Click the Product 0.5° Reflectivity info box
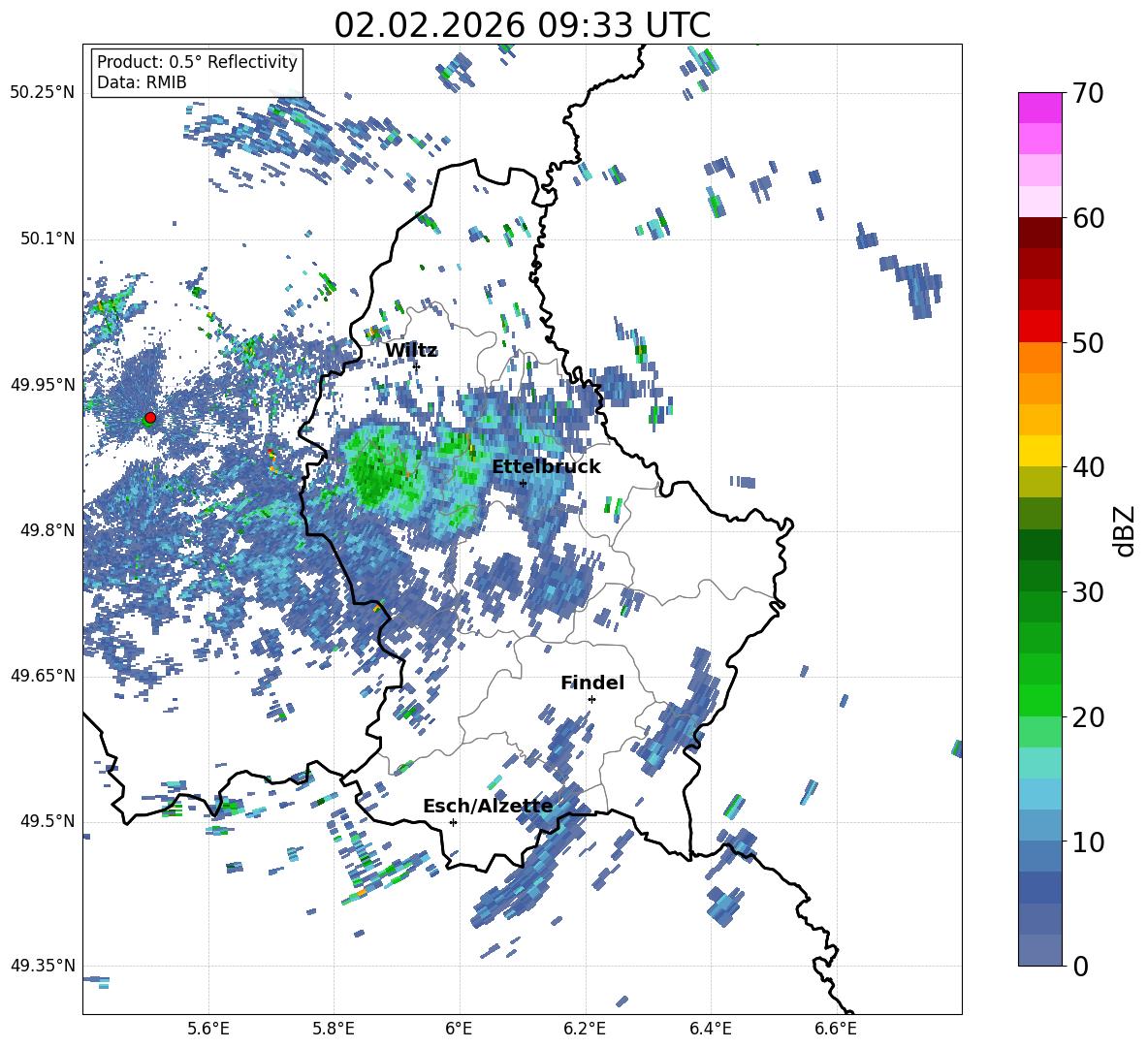This screenshot has width=1148, height=1048. pyautogui.click(x=197, y=72)
